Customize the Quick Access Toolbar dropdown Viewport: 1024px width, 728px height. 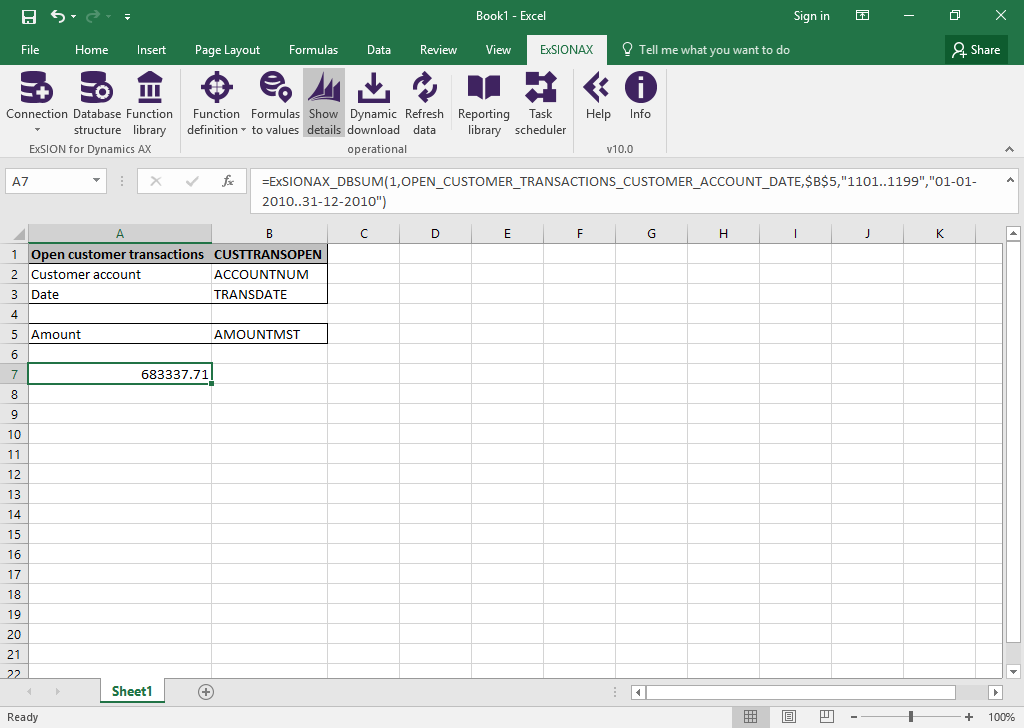(127, 16)
